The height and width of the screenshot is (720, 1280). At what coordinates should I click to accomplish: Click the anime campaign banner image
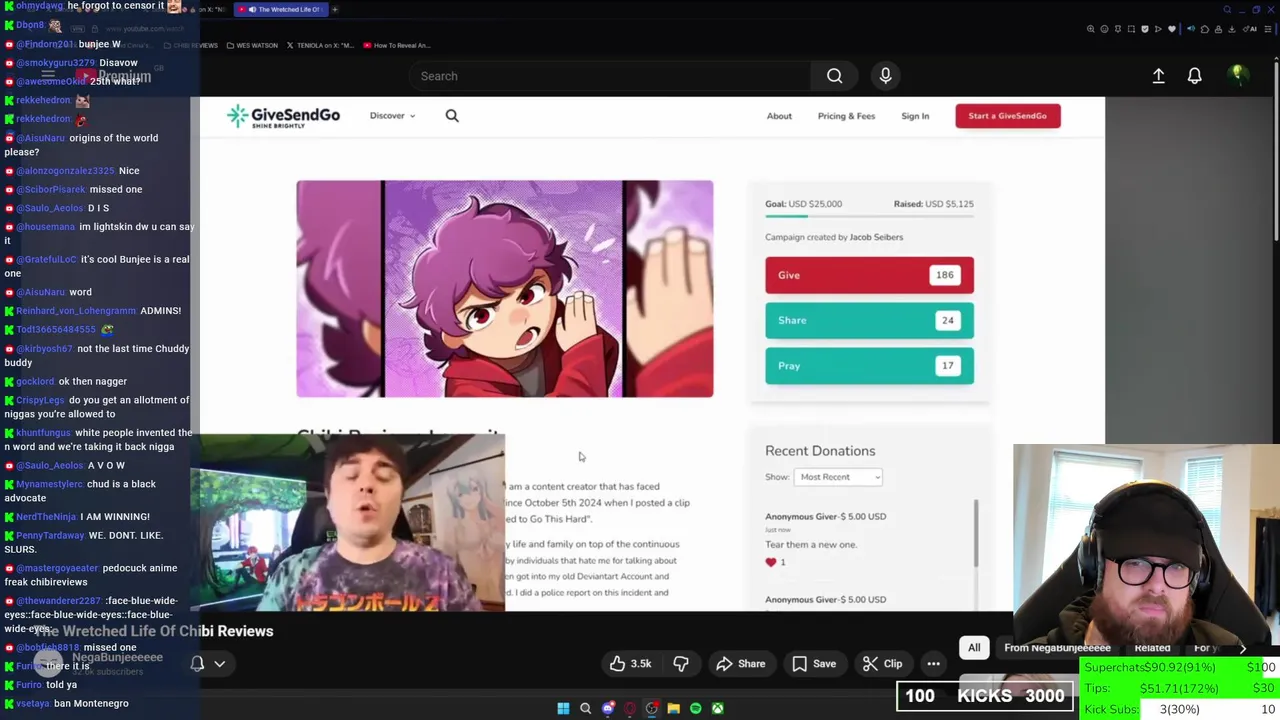[505, 289]
